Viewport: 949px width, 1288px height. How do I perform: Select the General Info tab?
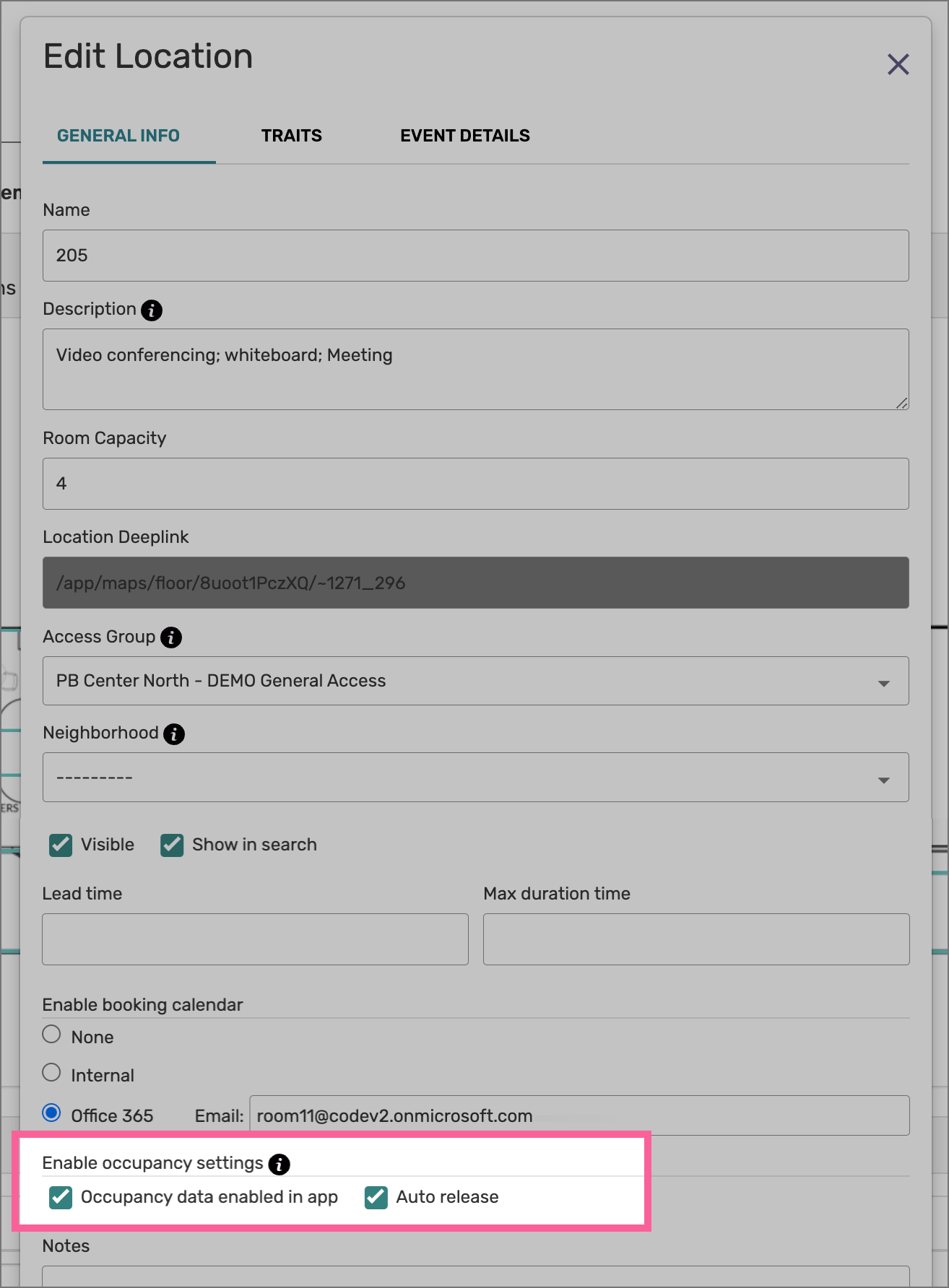click(x=118, y=136)
